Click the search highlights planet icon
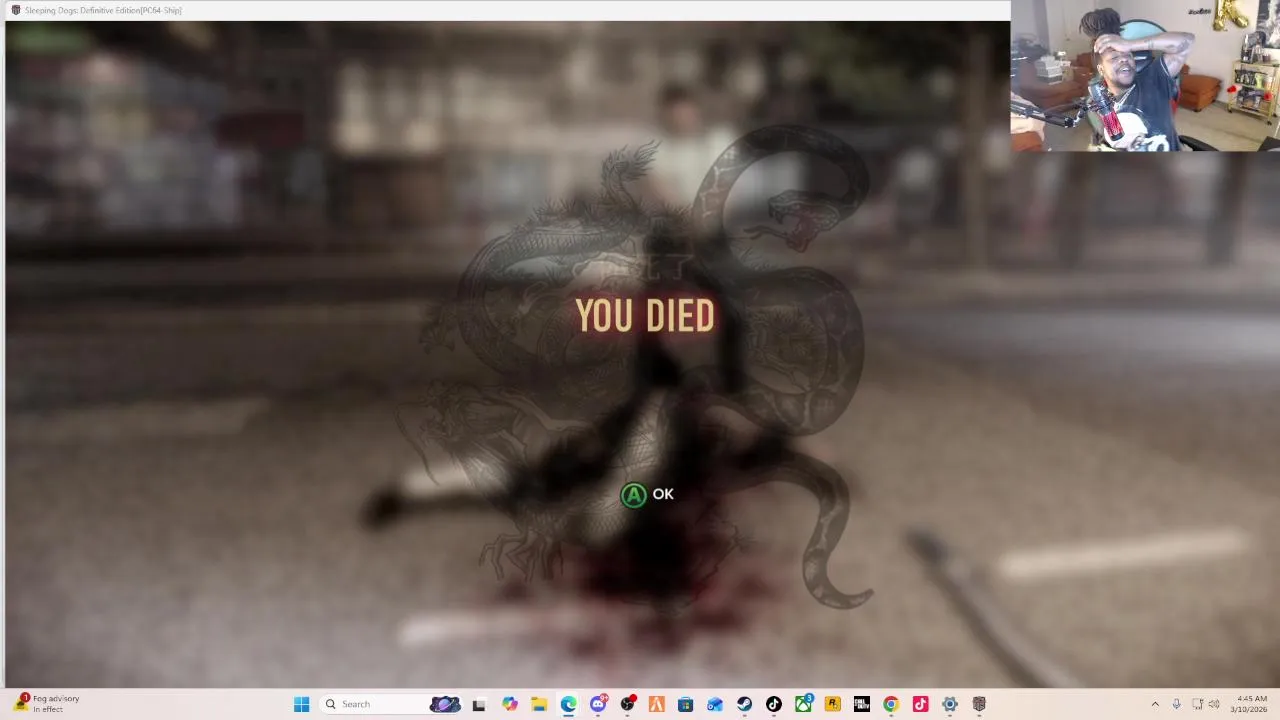The height and width of the screenshot is (720, 1280). point(445,704)
